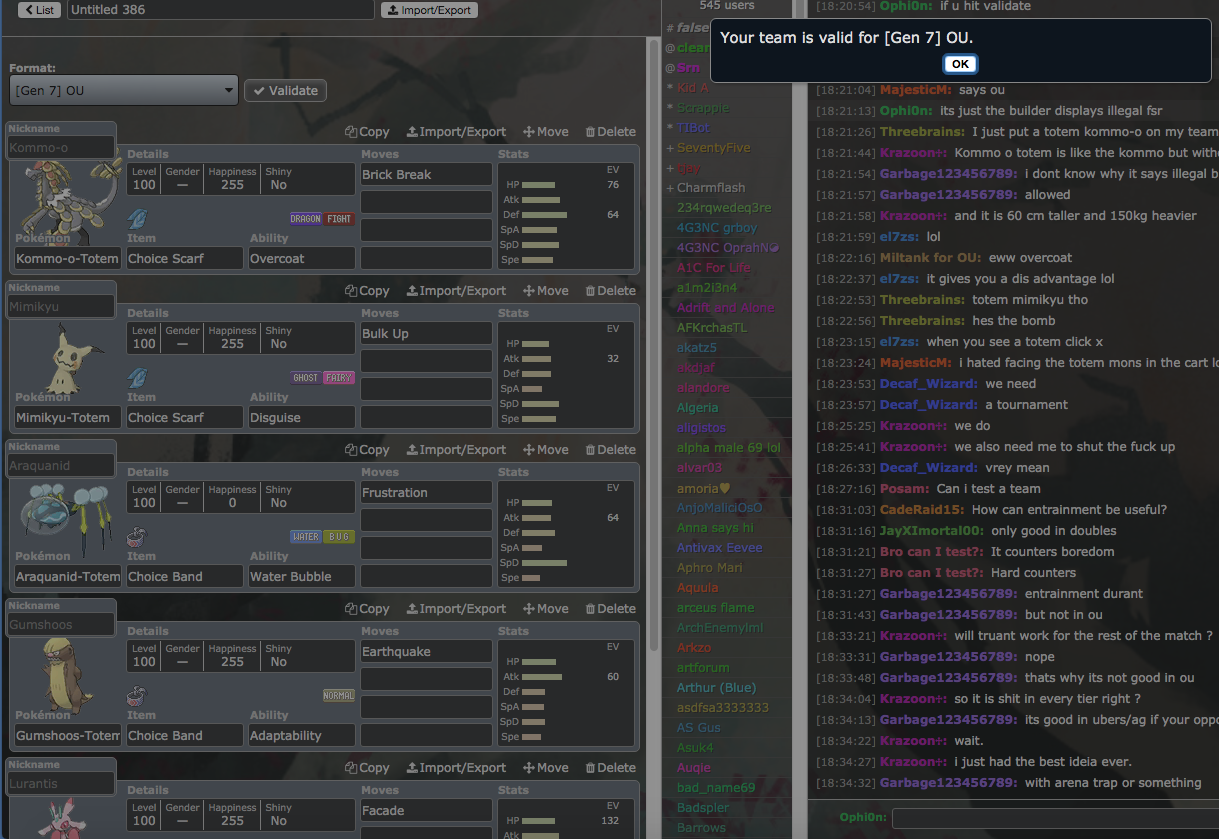Click user Antivax Eevee in user list
Screen dimensions: 1219x839
pyautogui.click(x=719, y=547)
